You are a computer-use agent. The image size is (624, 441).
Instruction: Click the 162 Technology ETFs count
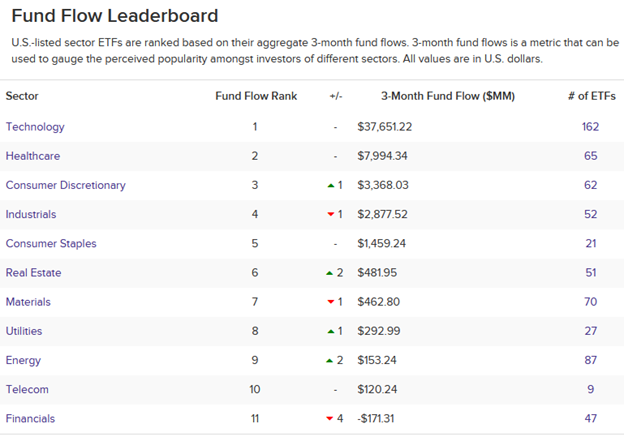click(x=590, y=127)
